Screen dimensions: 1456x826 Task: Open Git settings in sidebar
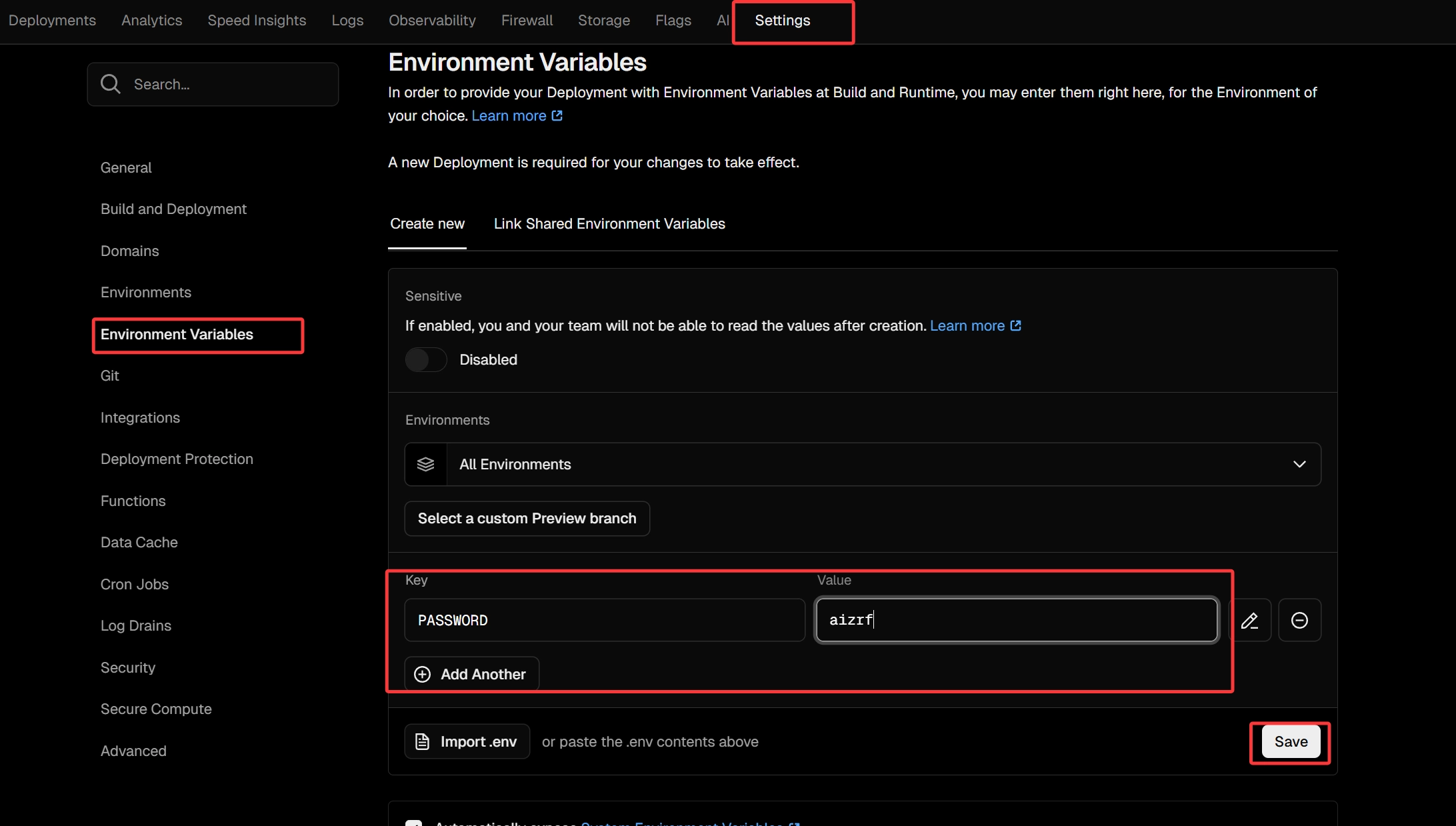[x=109, y=376]
